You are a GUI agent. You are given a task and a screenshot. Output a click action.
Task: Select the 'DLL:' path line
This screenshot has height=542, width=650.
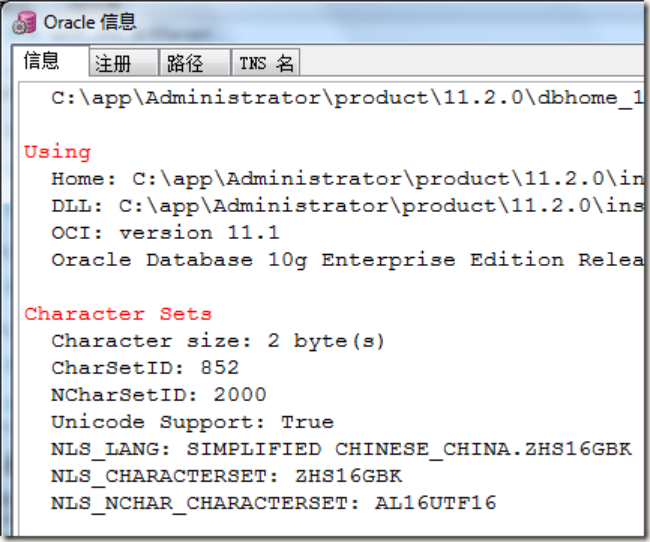click(x=347, y=206)
